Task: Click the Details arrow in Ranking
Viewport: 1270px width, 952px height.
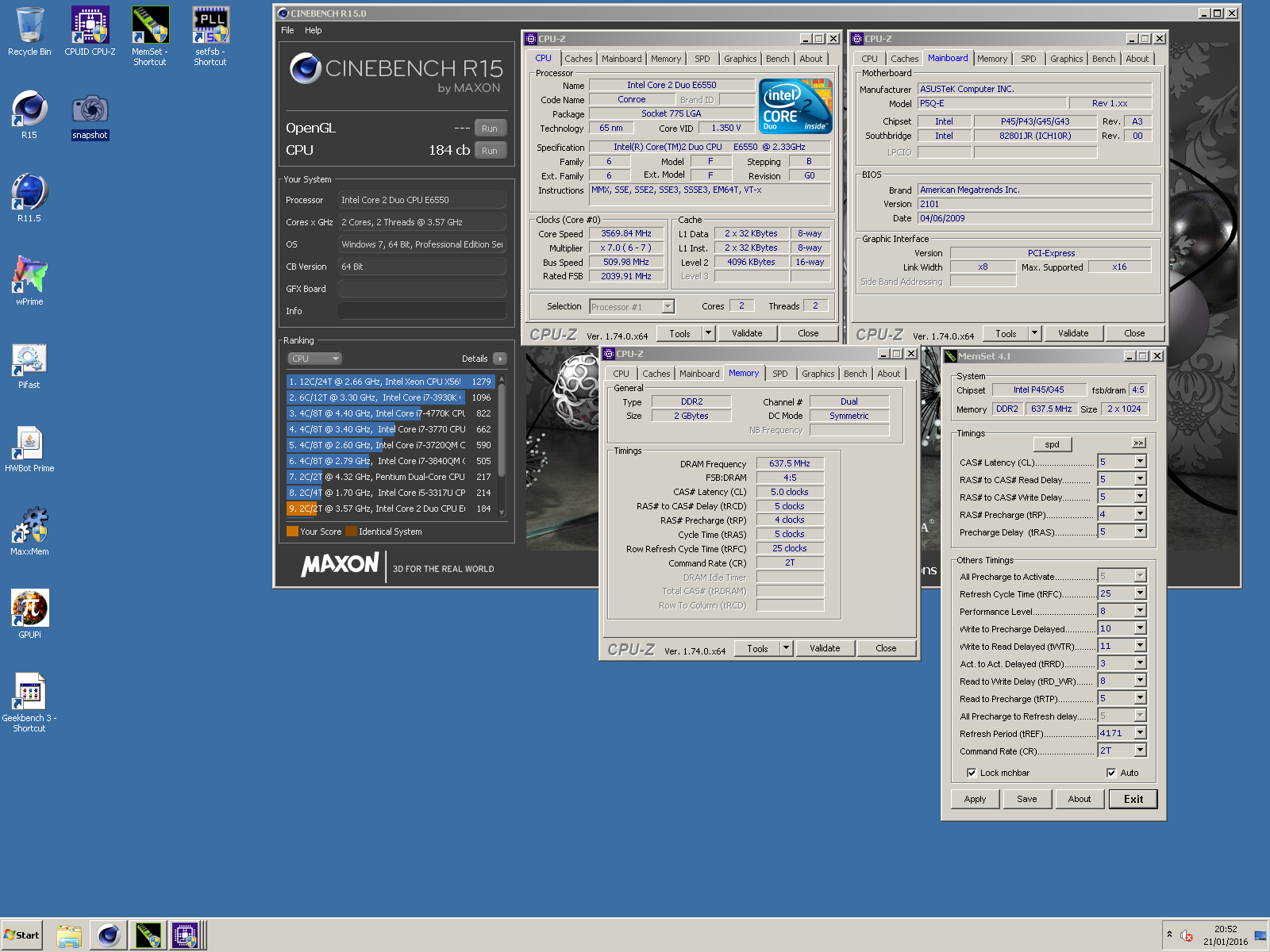Action: click(500, 359)
